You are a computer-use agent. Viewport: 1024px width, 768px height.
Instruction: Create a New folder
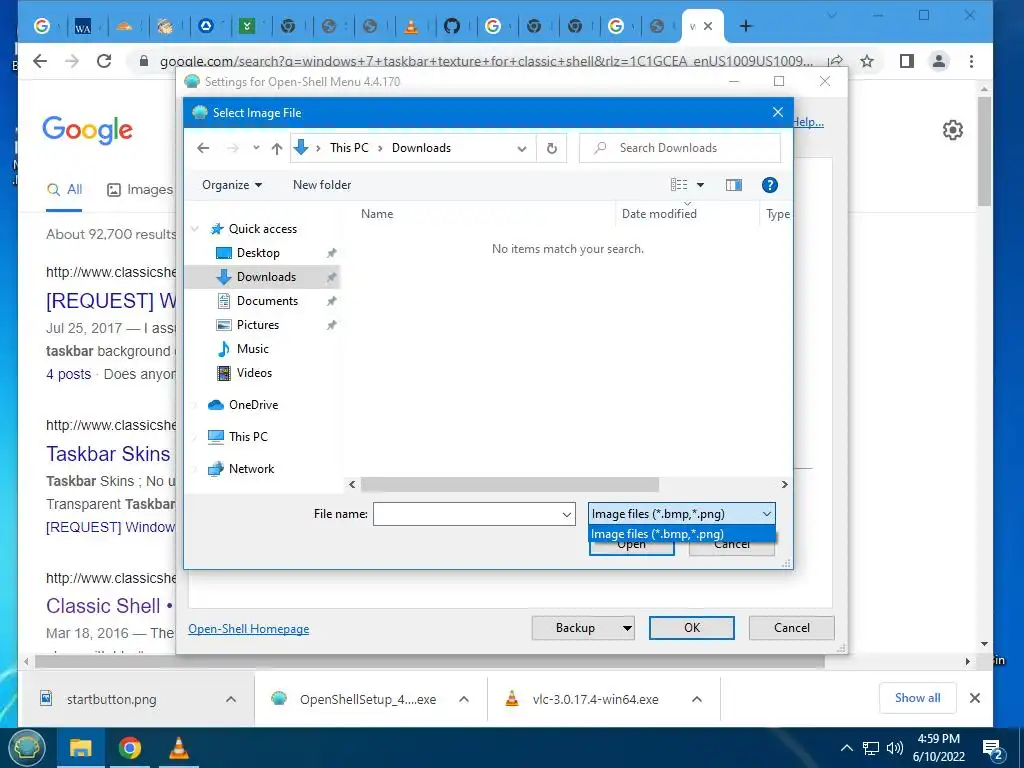322,185
